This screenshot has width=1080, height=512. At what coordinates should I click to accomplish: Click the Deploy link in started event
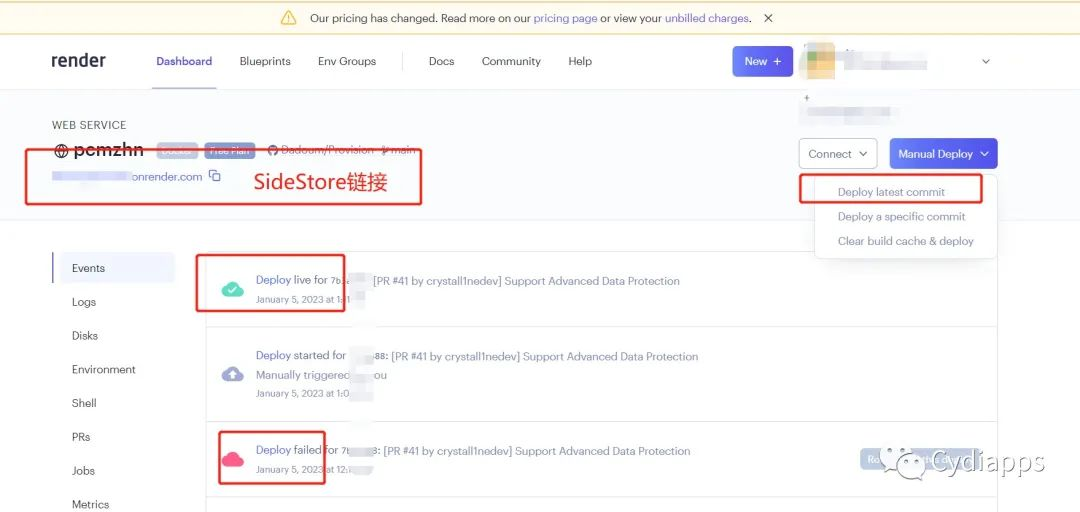[x=273, y=356]
